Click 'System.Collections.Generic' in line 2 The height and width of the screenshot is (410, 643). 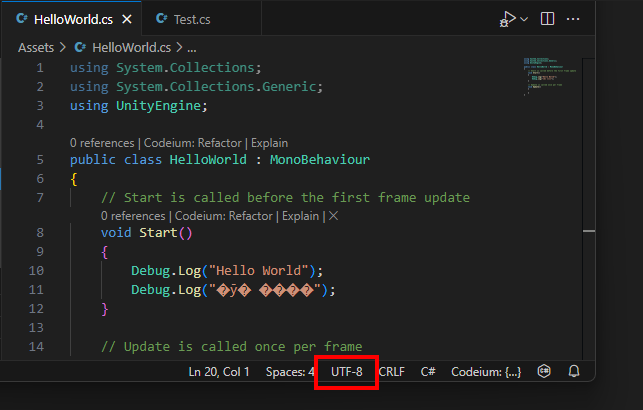(216, 87)
